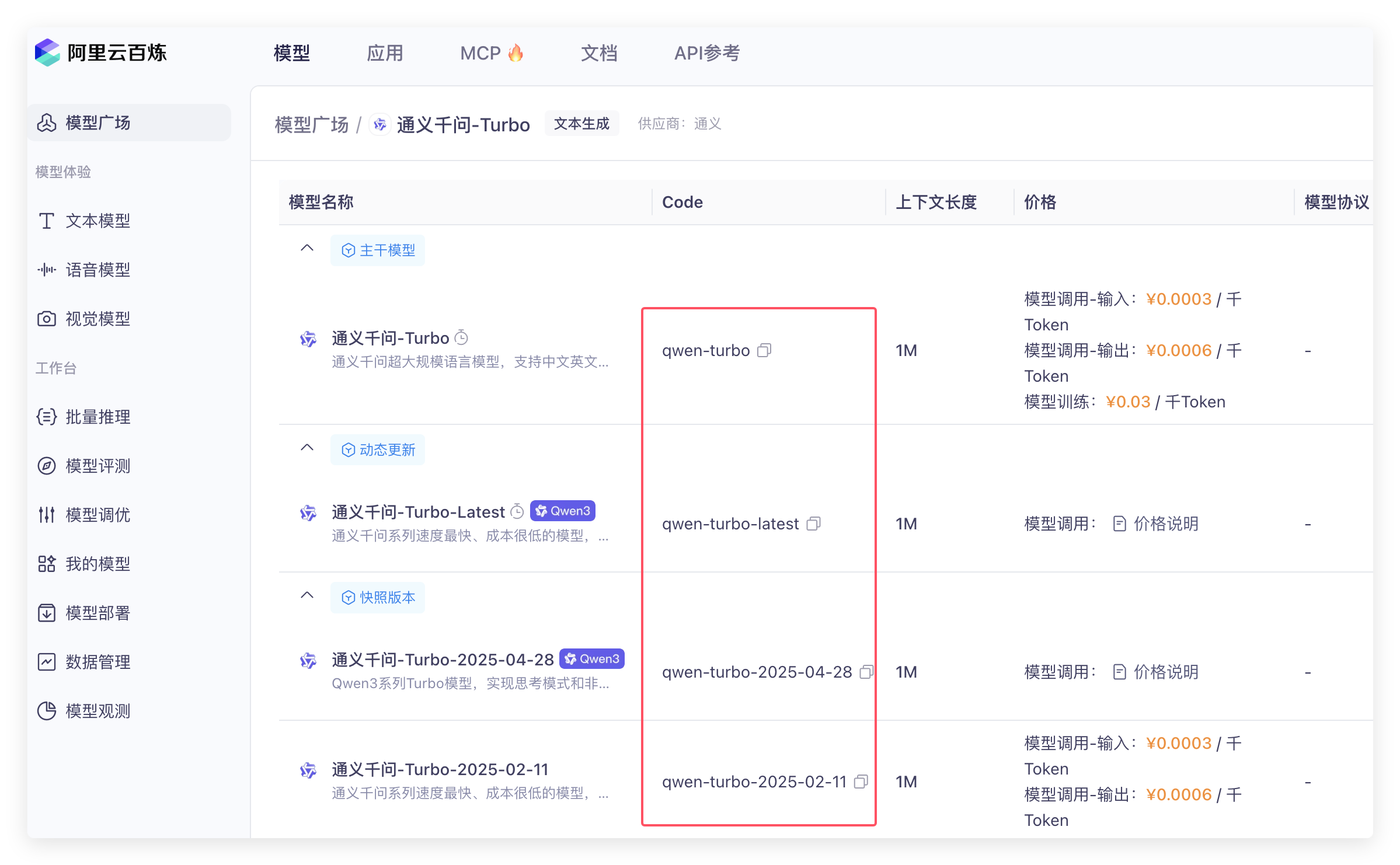Click Qwen3 badge on 通义千问-Turbo-2025-04-28

tap(592, 658)
